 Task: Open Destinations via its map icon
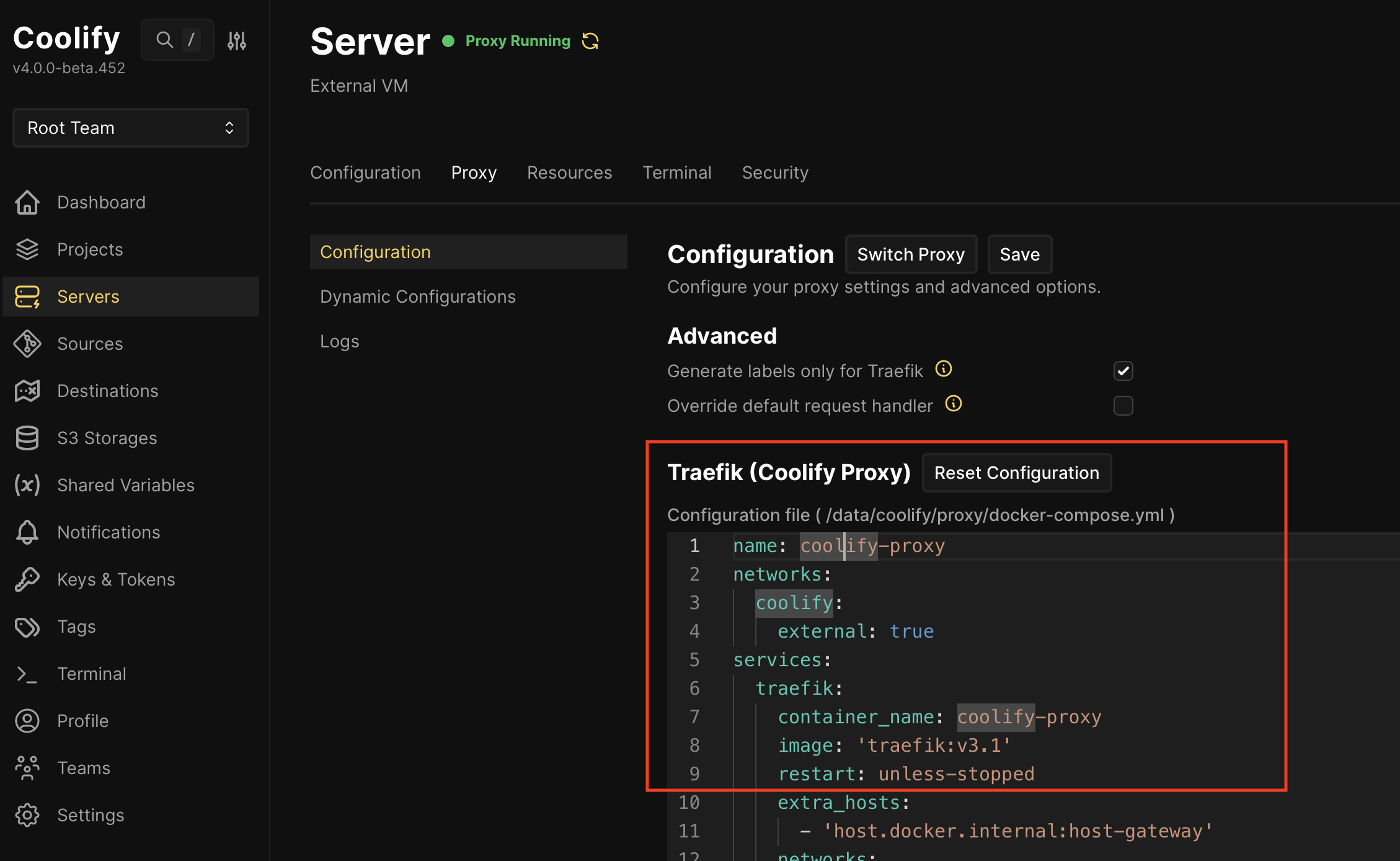[x=27, y=391]
